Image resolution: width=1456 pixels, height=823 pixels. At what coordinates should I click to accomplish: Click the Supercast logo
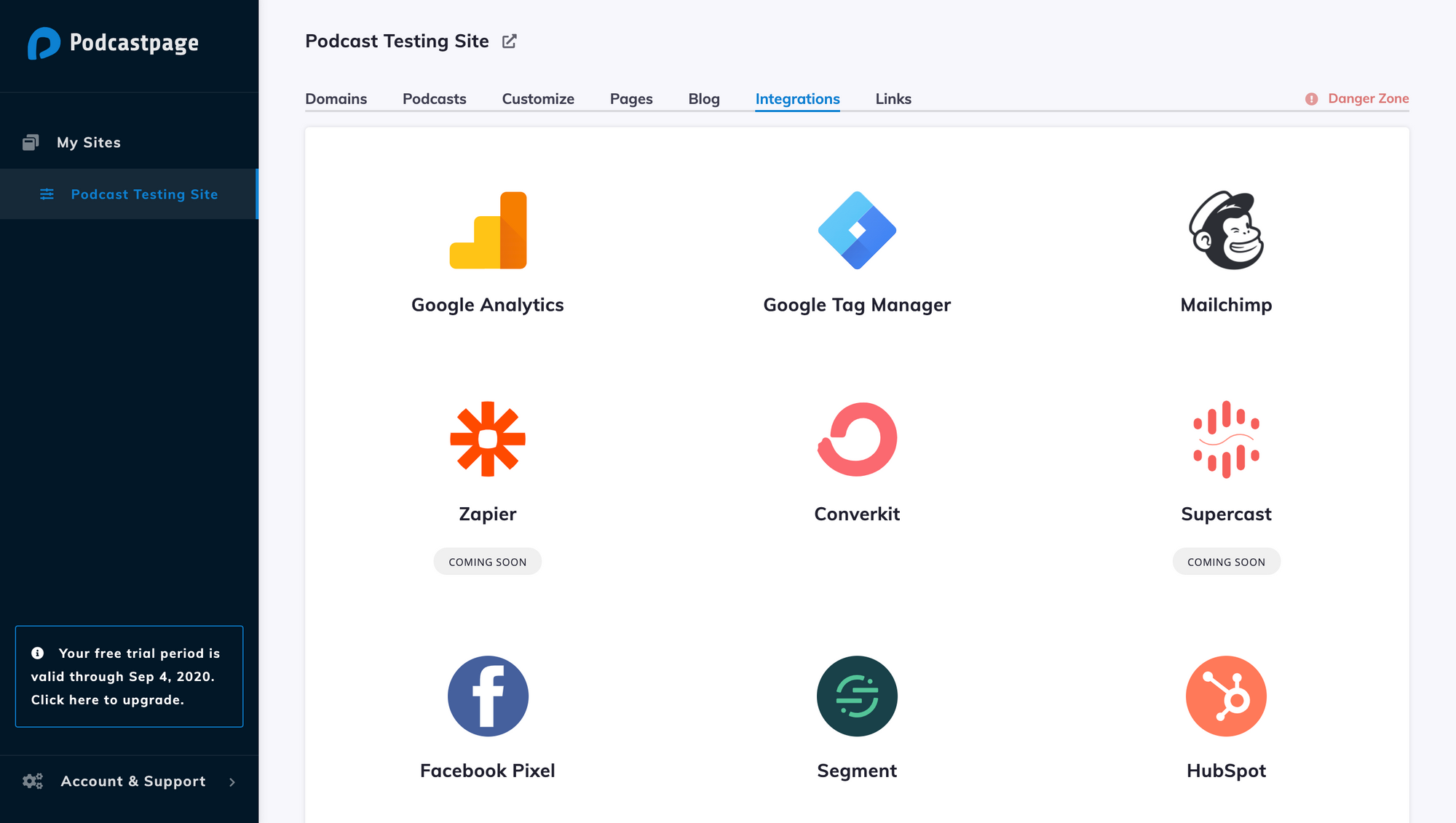coord(1226,439)
